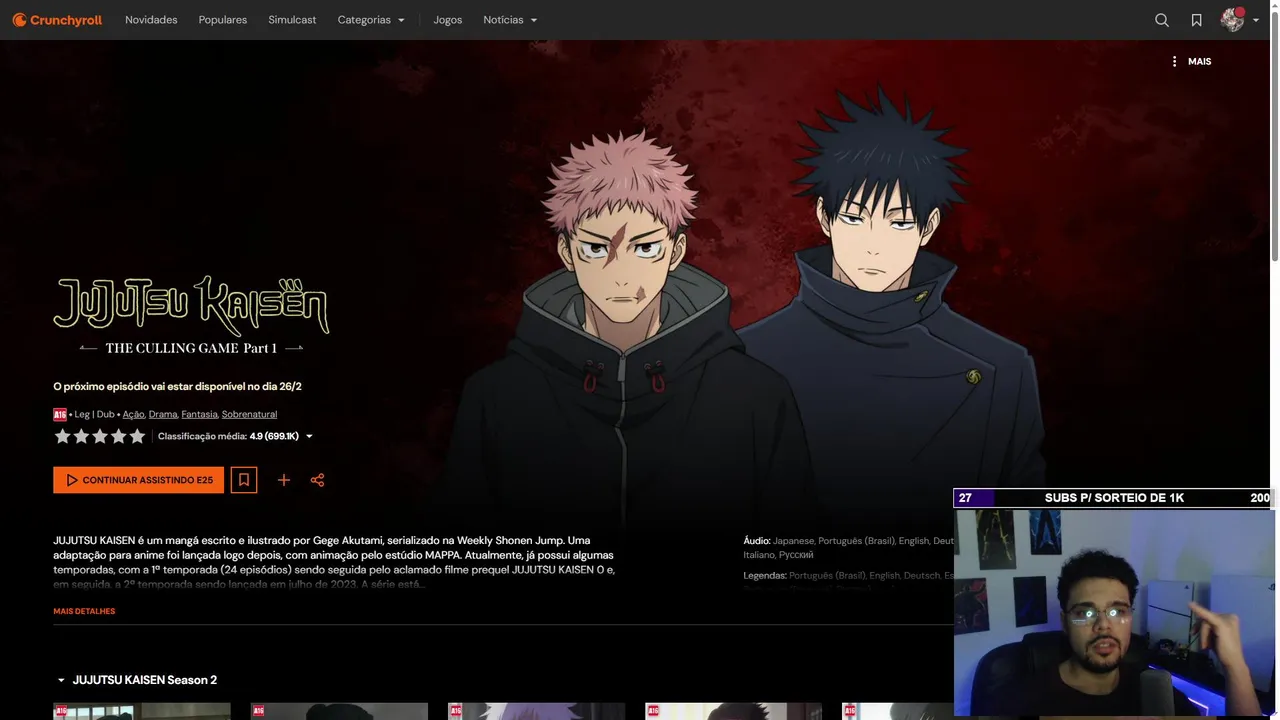Click the Legendas languages text
Viewport: 1280px width, 720px height.
(x=848, y=576)
